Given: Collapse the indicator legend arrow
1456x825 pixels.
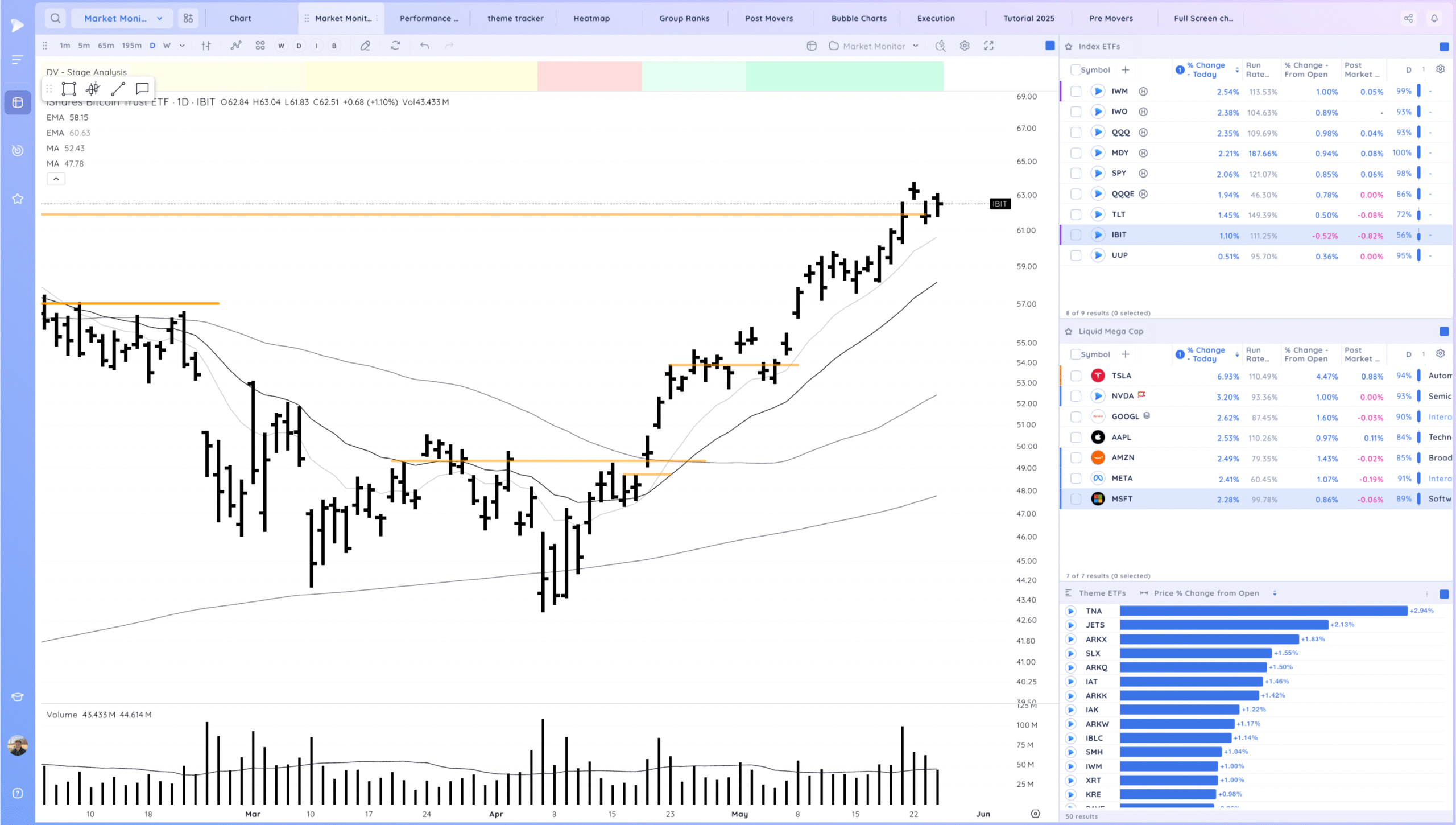Looking at the screenshot, I should click(56, 179).
